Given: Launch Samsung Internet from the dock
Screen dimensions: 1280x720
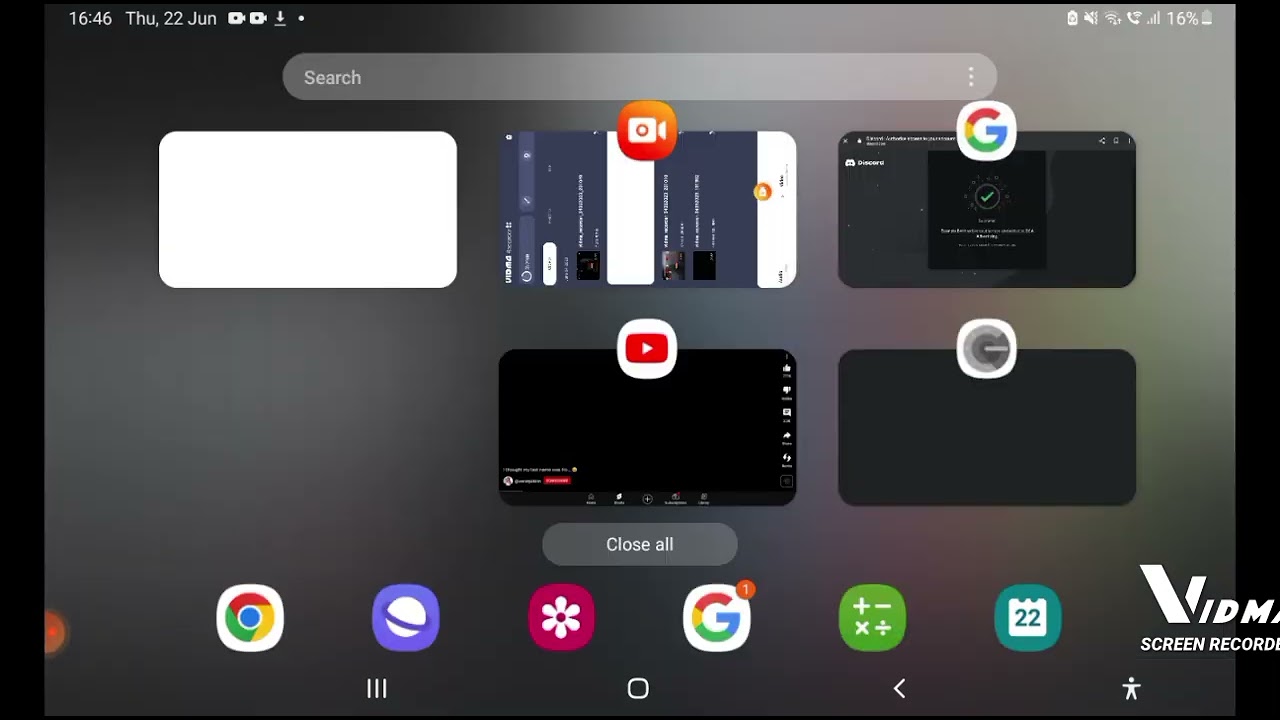Looking at the screenshot, I should point(406,618).
